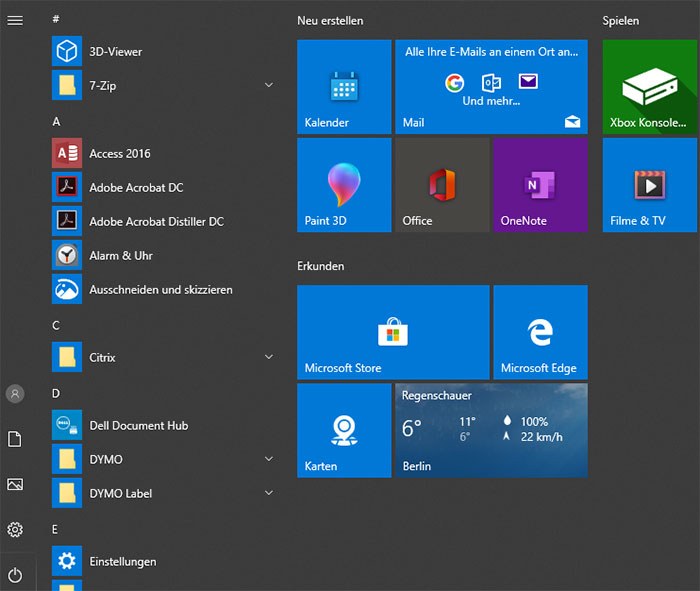Open the Berlin weather tile
The width and height of the screenshot is (700, 591).
pos(492,430)
